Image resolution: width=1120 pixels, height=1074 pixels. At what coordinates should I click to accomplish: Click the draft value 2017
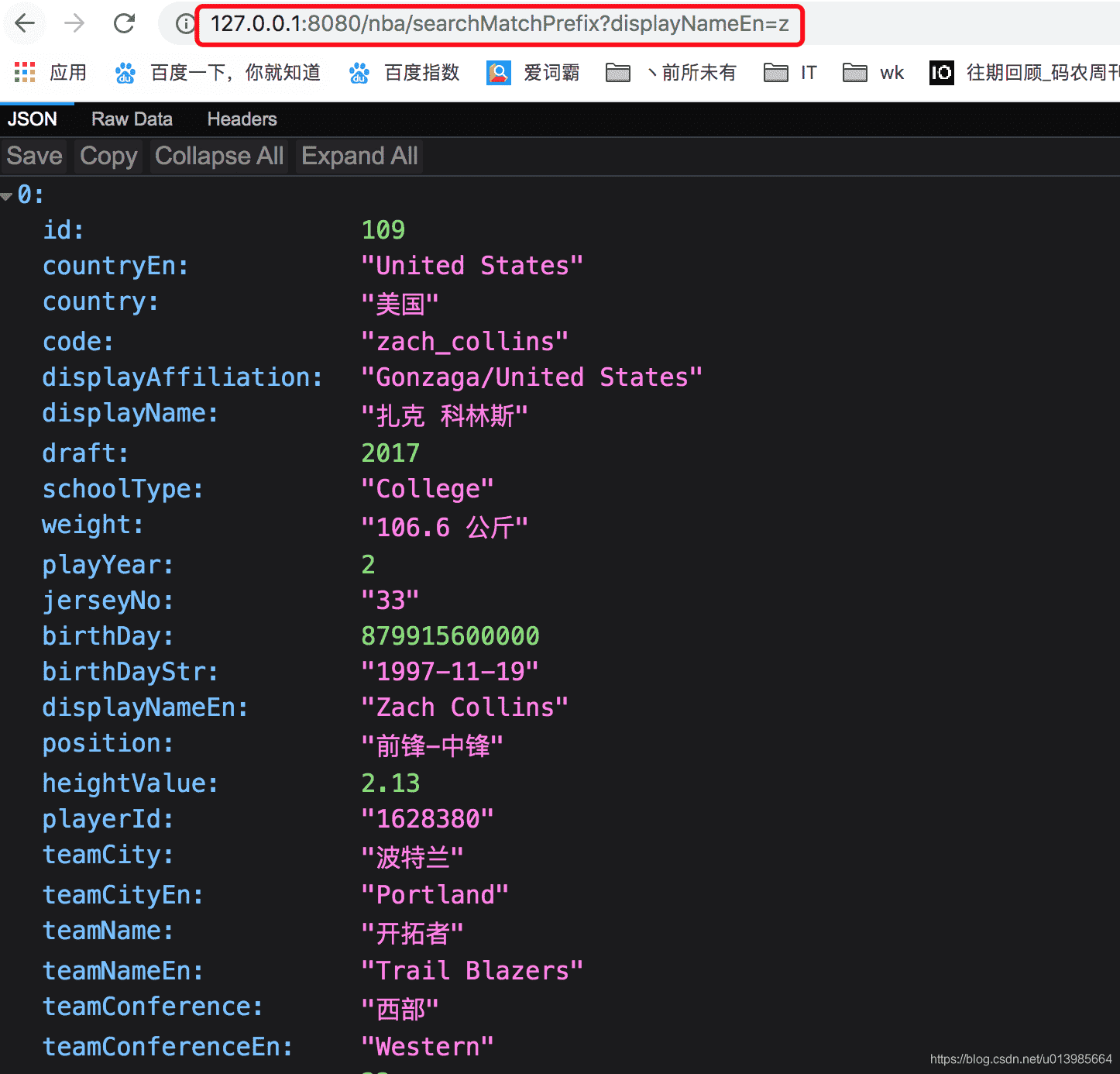click(390, 453)
